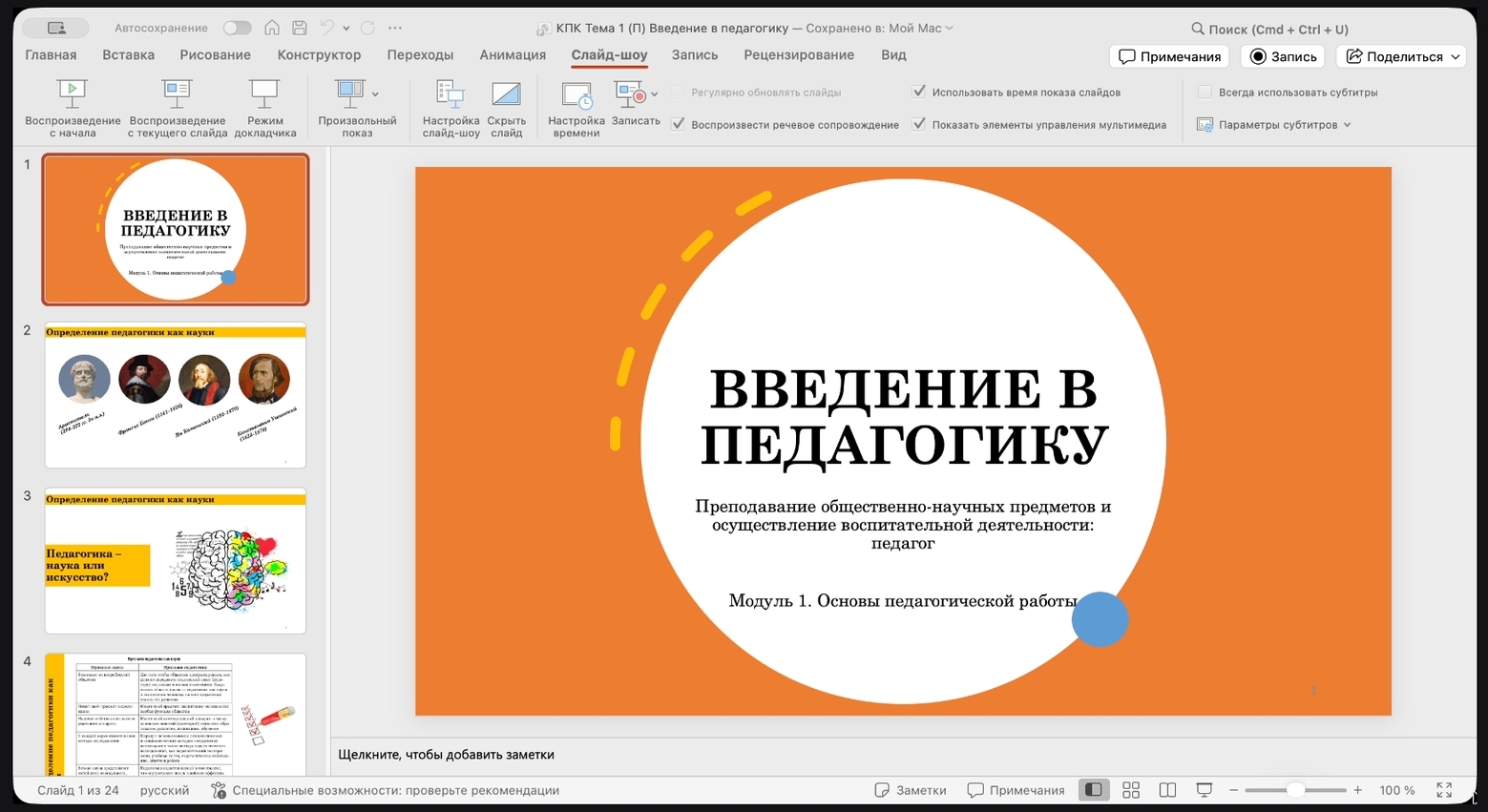The height and width of the screenshot is (812, 1488).
Task: Switch to the Рисование tab
Action: 215,54
